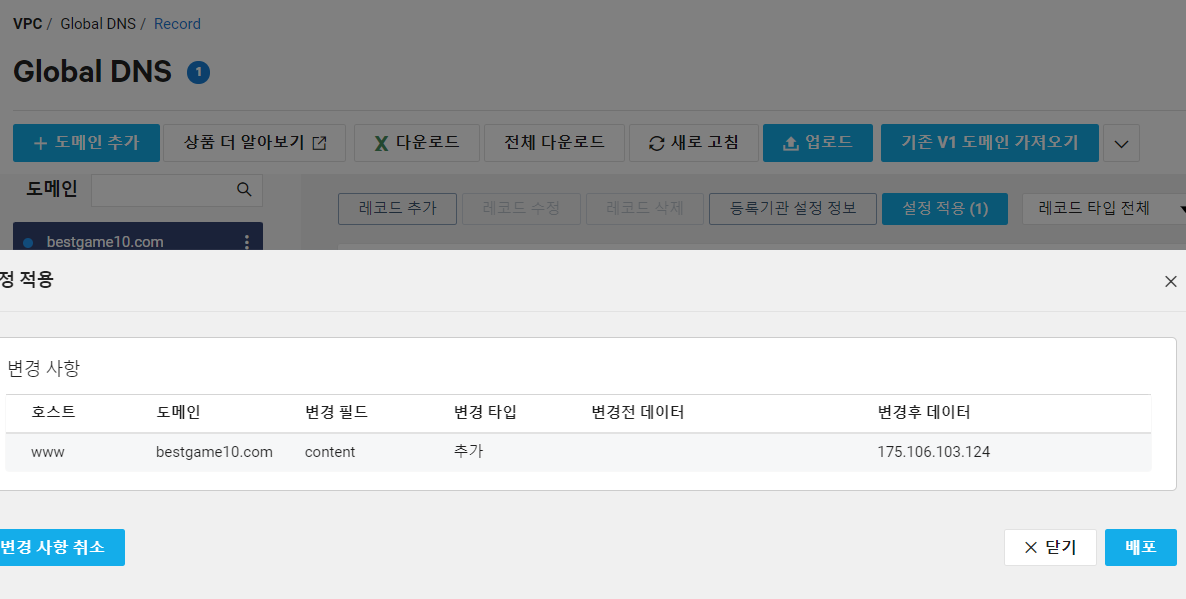The width and height of the screenshot is (1186, 599).
Task: Open 상품 더 알아보기 via external link icon
Action: point(320,142)
